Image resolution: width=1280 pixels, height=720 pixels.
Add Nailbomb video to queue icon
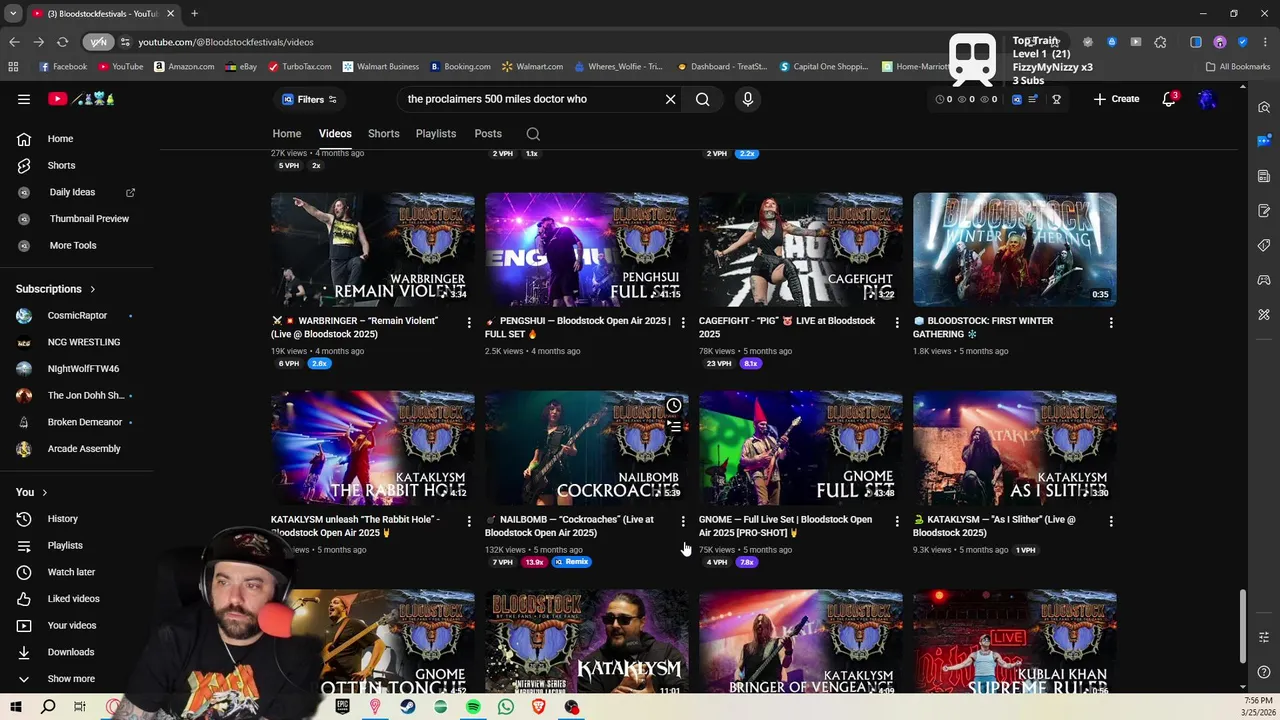pos(674,427)
